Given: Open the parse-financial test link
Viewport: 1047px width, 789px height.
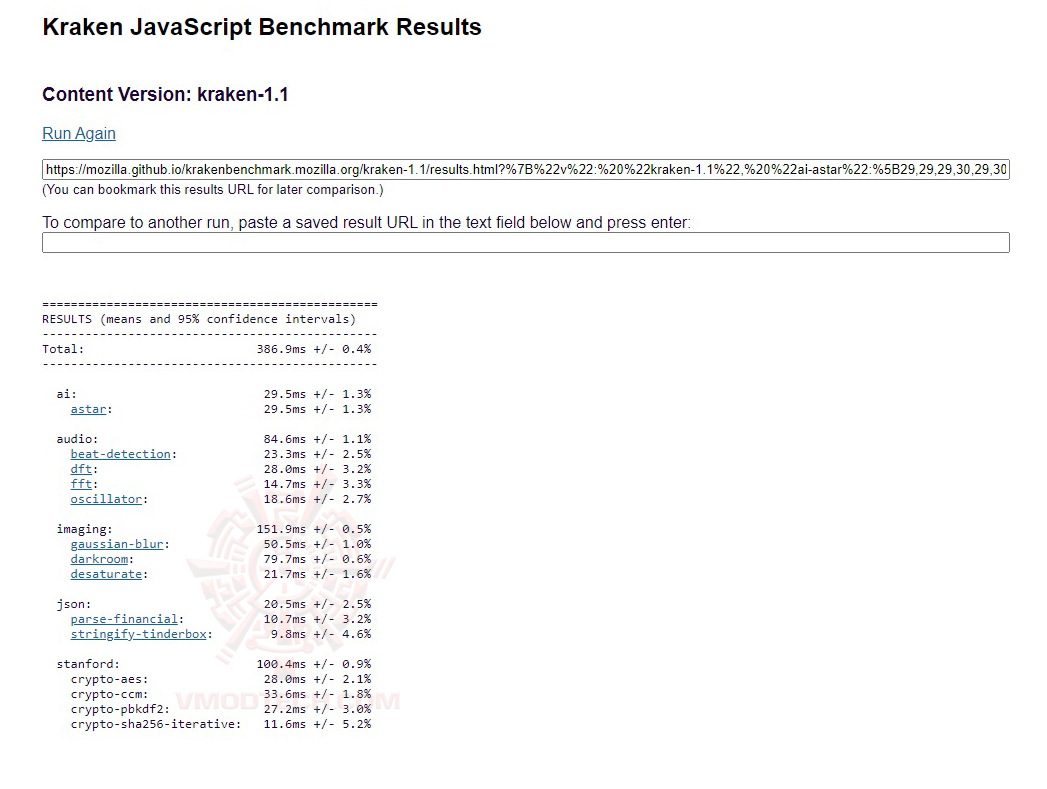Looking at the screenshot, I should click(x=124, y=619).
